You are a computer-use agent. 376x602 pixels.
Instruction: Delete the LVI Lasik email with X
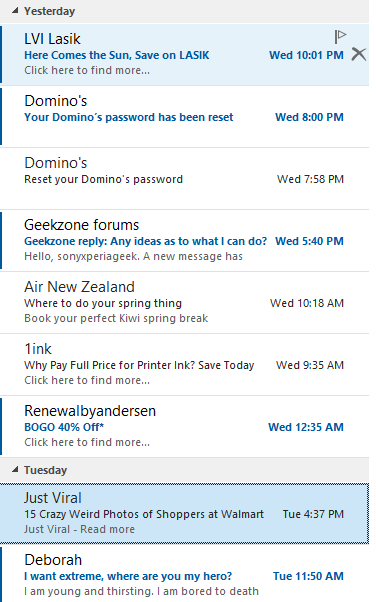(359, 54)
